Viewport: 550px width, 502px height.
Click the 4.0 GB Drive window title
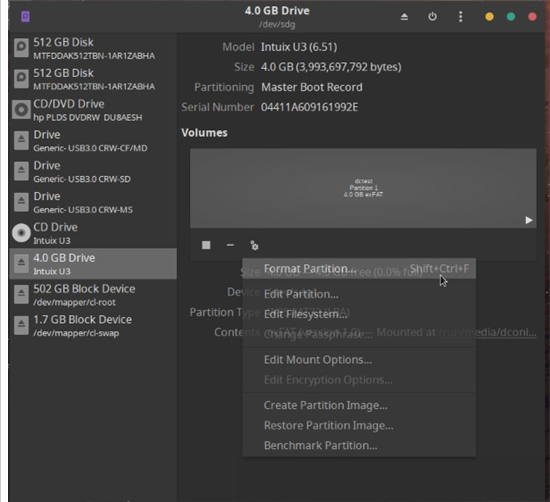(277, 11)
